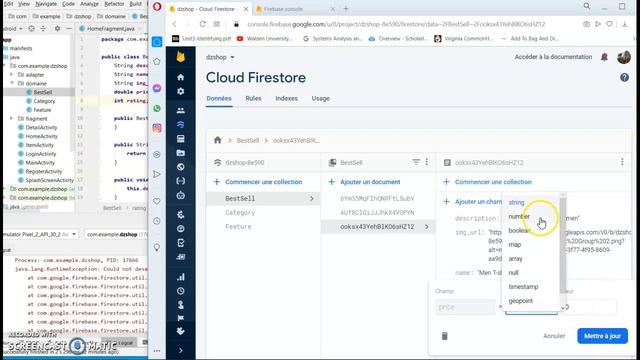
Task: Expand BestSell collection row chevron
Action: click(311, 198)
